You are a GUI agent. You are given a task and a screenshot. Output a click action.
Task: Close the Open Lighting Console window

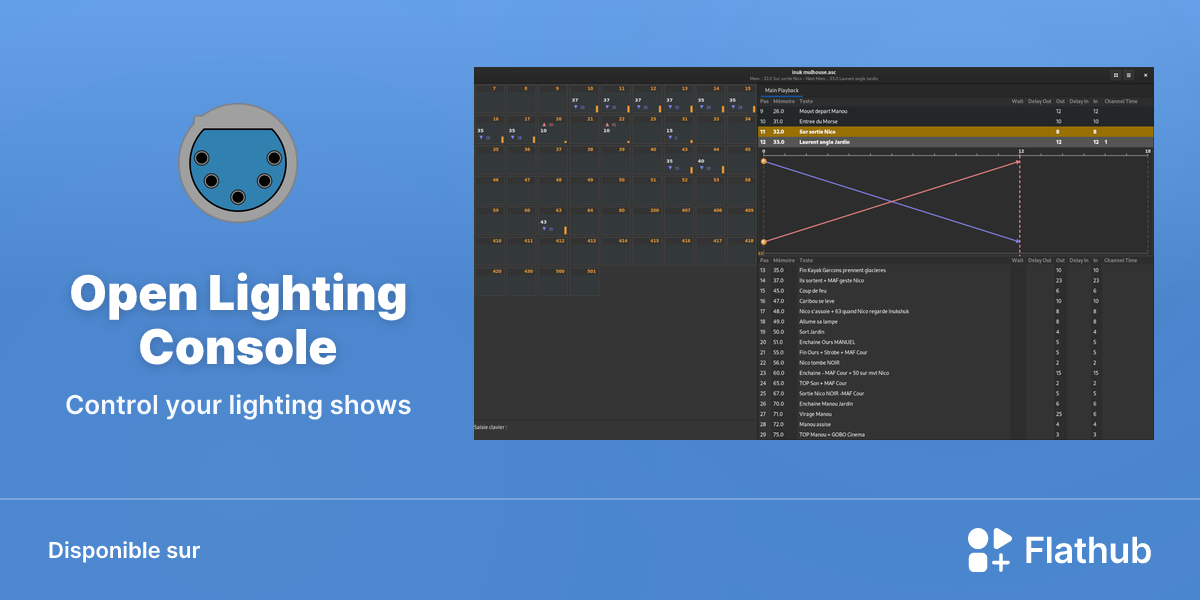pyautogui.click(x=1146, y=75)
